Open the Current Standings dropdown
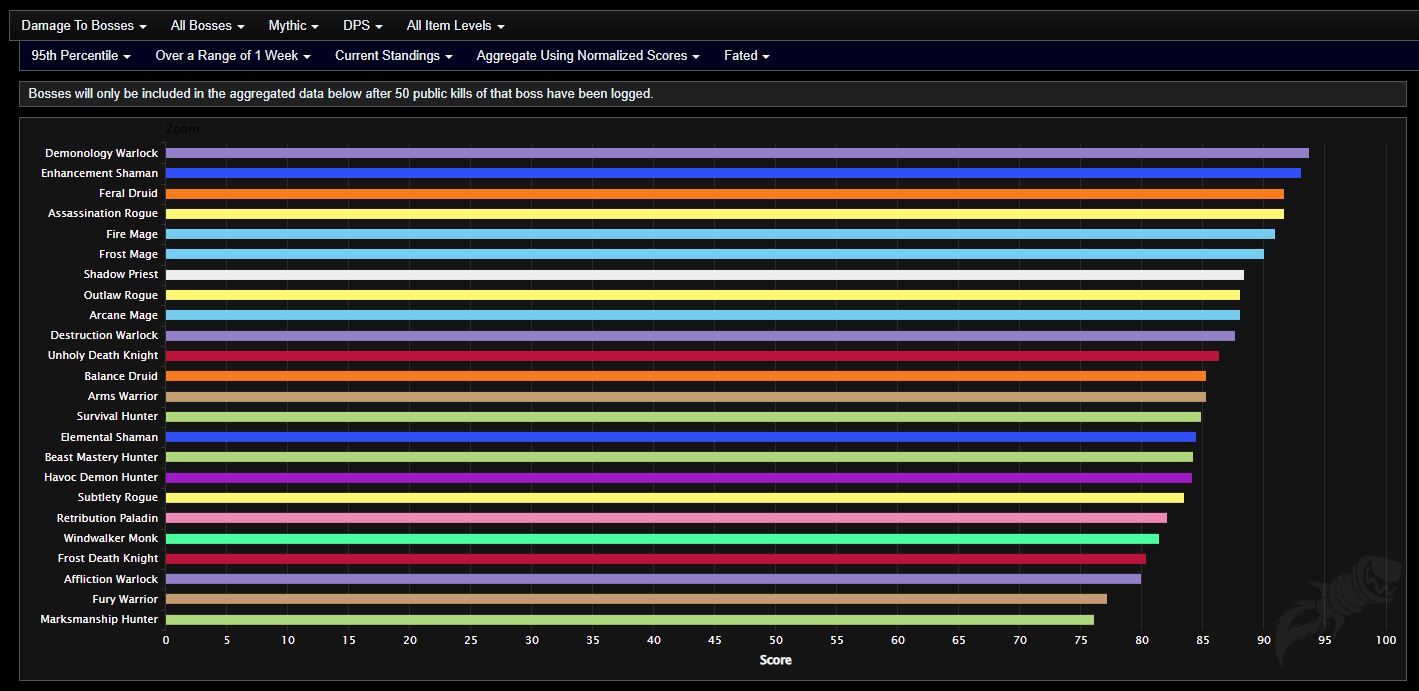Image resolution: width=1419 pixels, height=691 pixels. (393, 56)
